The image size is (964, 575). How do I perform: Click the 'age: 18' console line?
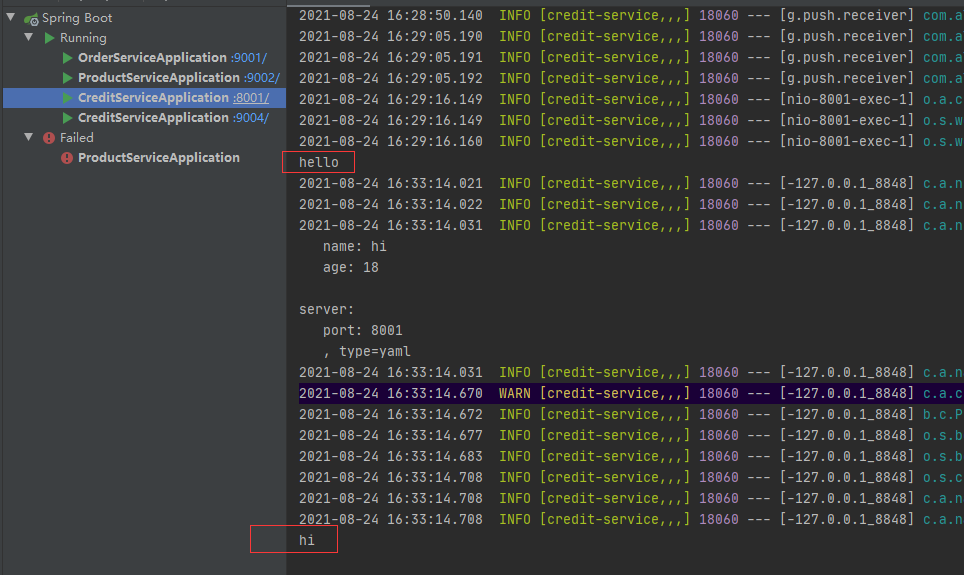(x=350, y=268)
